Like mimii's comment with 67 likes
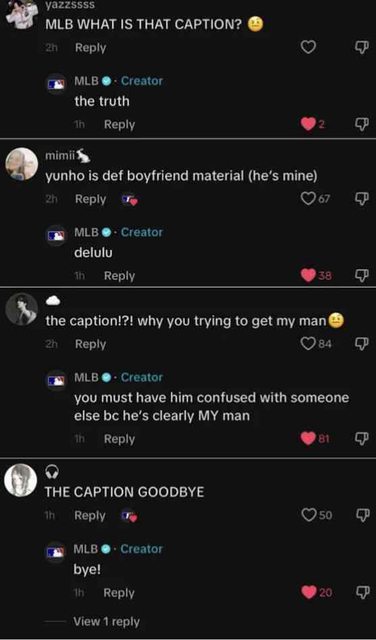Screen dimensions: 376x640 [x=308, y=199]
